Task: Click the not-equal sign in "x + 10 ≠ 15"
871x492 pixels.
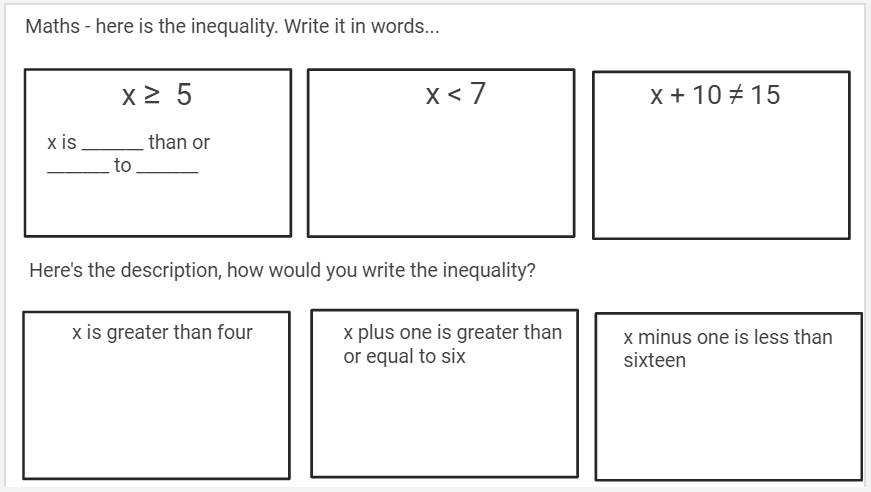Action: click(x=737, y=95)
